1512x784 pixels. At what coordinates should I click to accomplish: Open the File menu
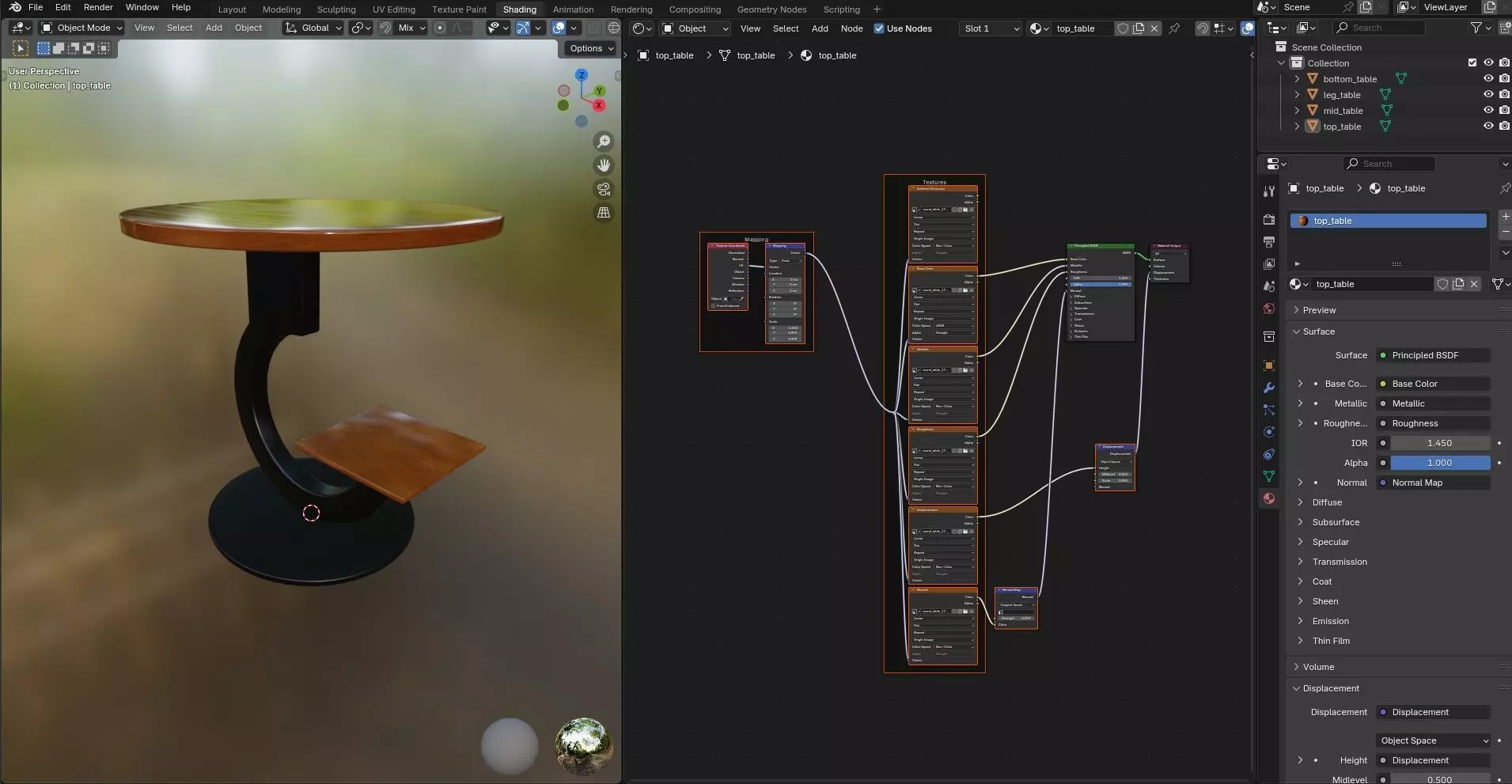[36, 7]
